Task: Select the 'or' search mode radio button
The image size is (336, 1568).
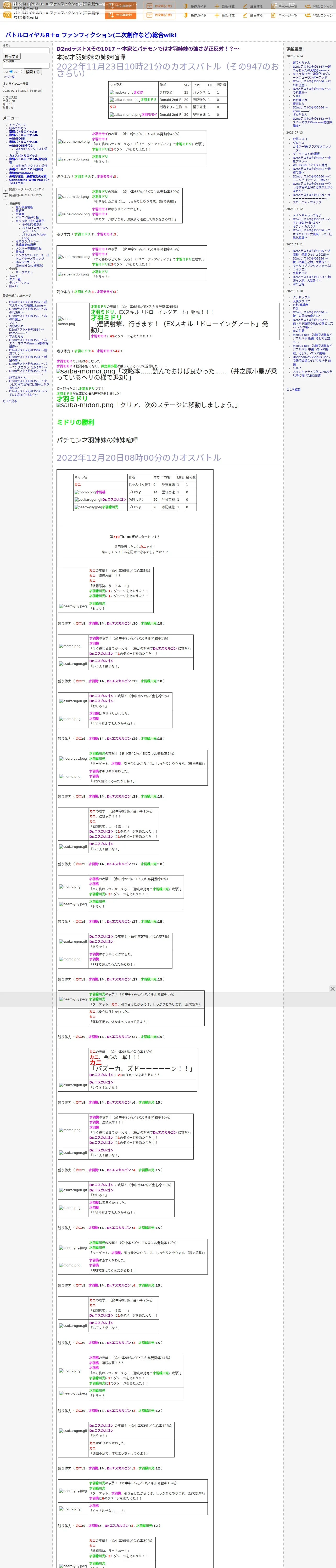Action: 20,71
